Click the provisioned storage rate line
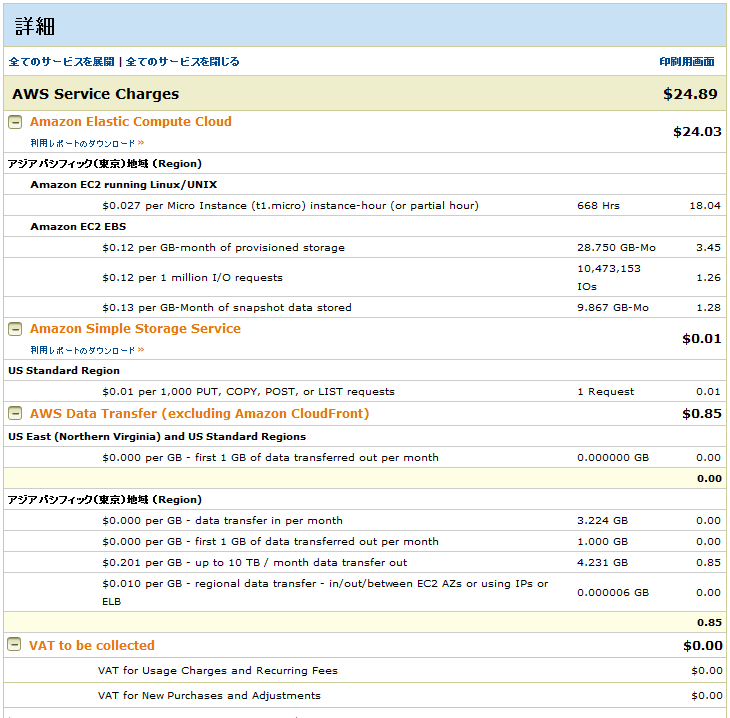 pos(223,248)
